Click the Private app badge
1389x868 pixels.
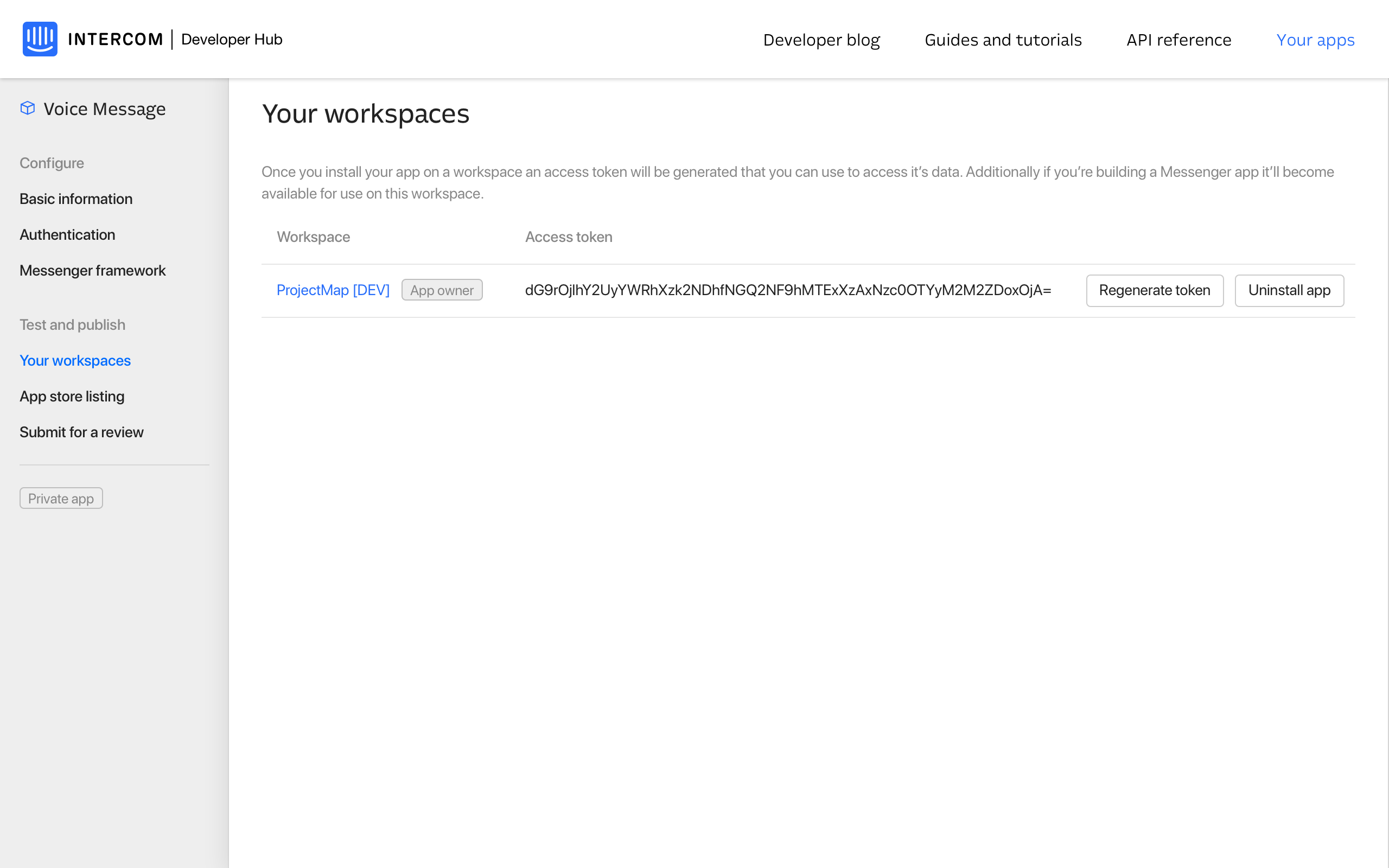(61, 499)
